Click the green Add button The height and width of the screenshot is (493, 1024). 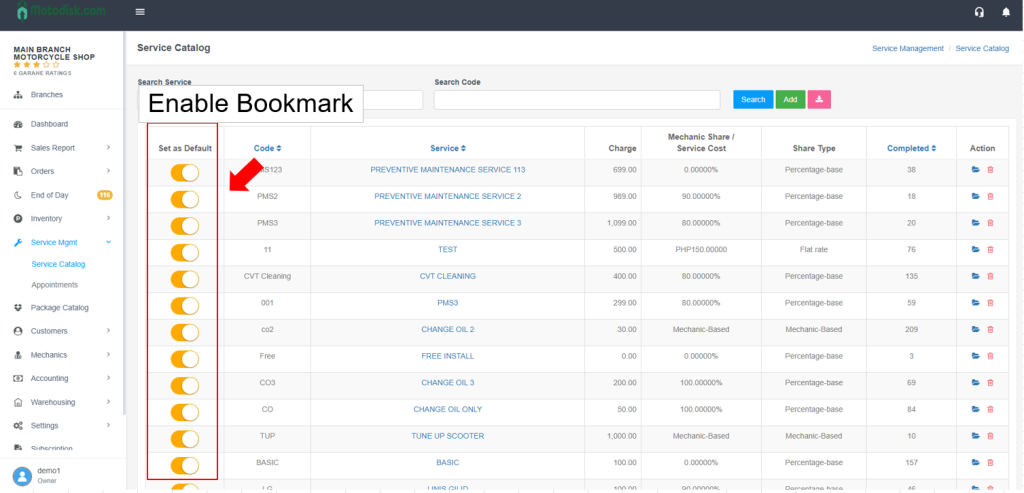pyautogui.click(x=790, y=99)
